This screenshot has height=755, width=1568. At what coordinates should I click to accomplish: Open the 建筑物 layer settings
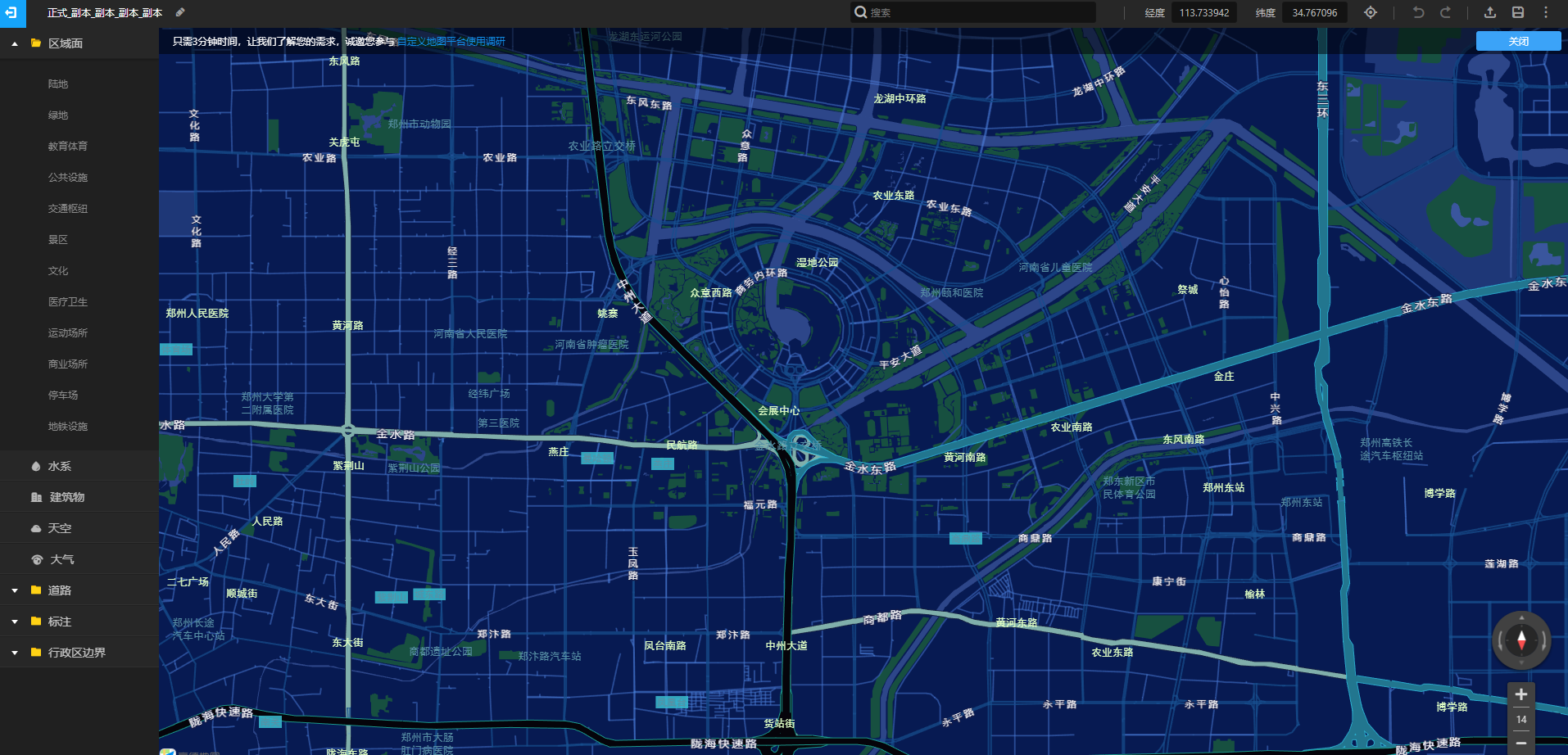point(79,497)
